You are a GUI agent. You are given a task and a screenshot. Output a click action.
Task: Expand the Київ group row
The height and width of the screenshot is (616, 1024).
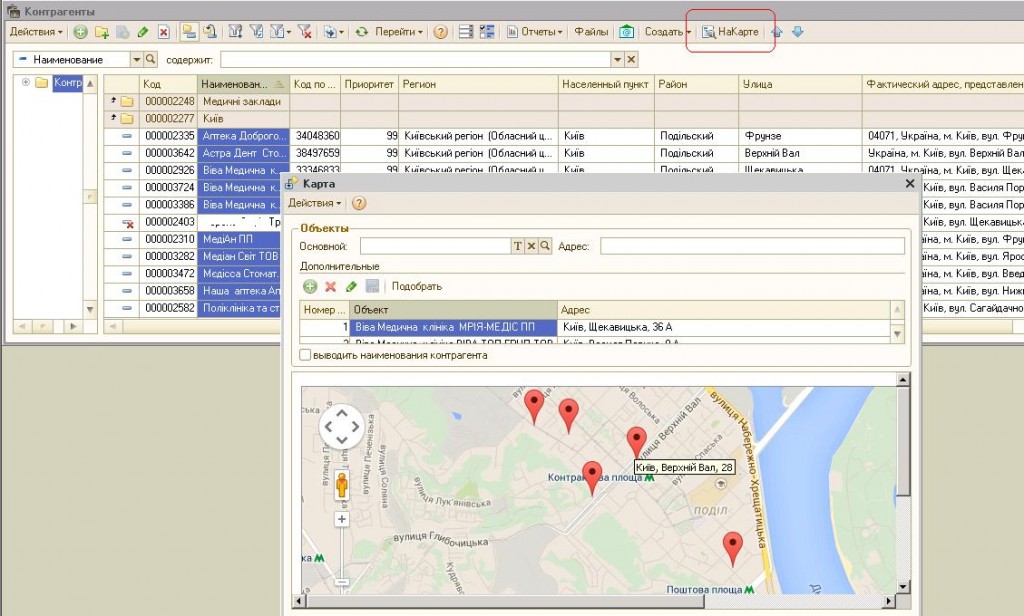[114, 117]
